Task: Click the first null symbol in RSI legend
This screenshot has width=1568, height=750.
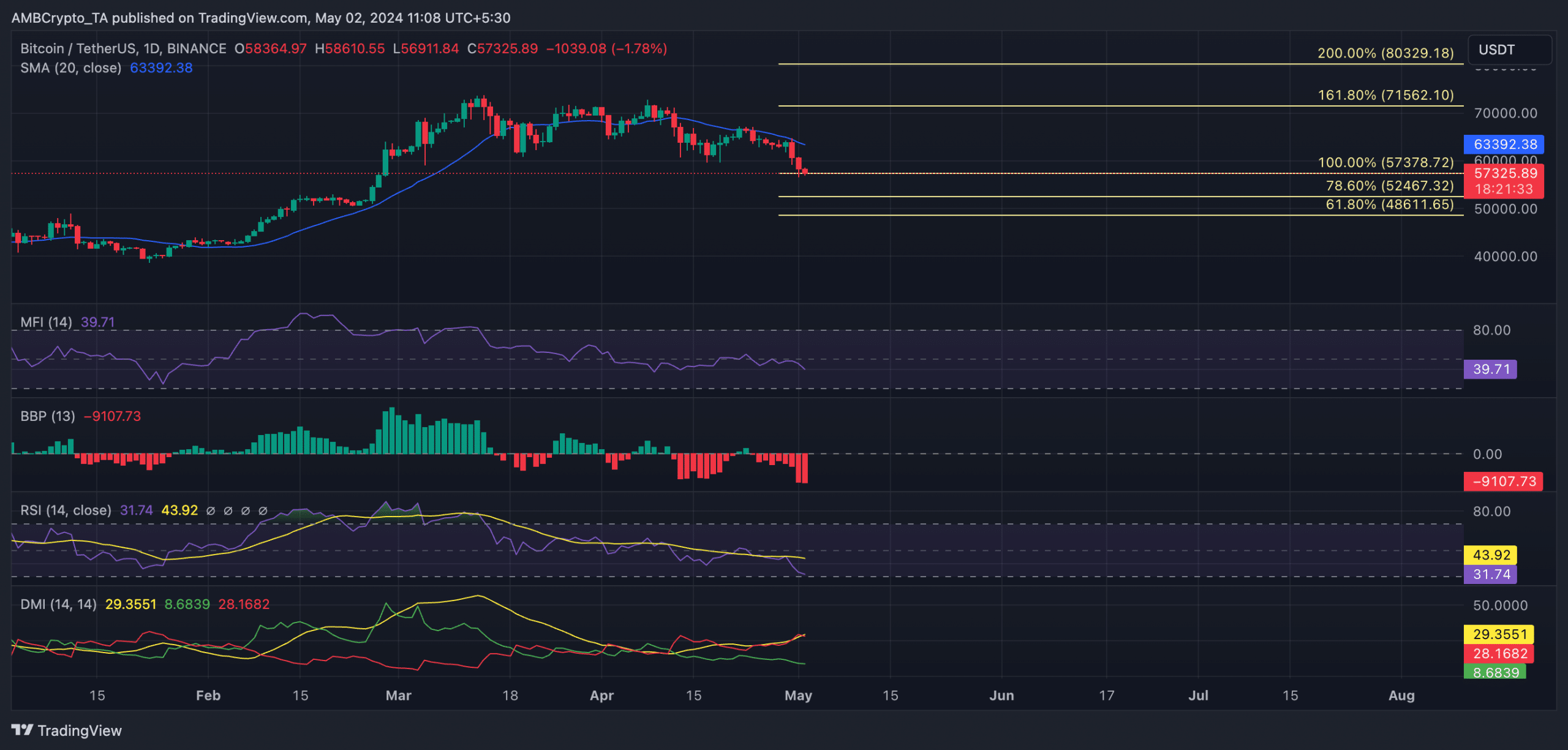Action: [211, 511]
